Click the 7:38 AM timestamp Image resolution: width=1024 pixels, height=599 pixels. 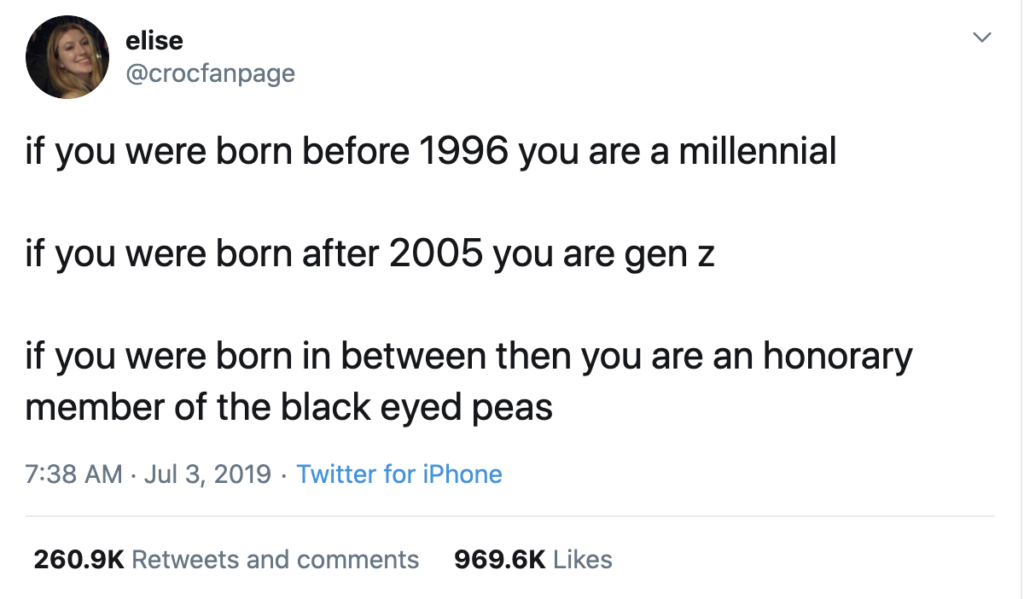(x=74, y=474)
